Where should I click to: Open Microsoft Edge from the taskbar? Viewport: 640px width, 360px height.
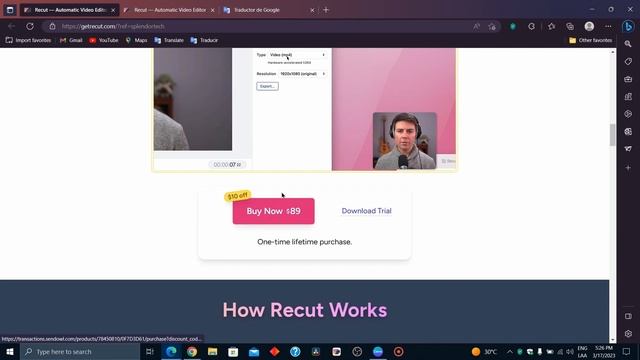(x=171, y=351)
